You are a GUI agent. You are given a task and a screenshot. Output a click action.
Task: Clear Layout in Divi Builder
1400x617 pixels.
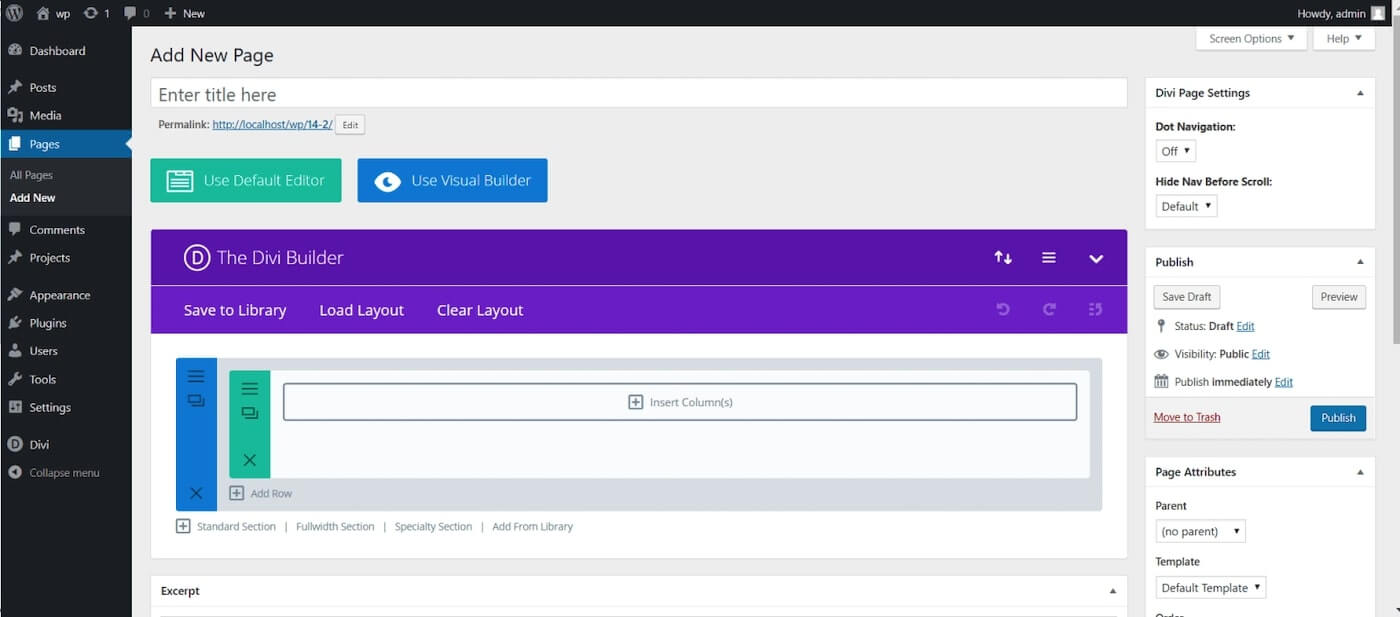480,310
